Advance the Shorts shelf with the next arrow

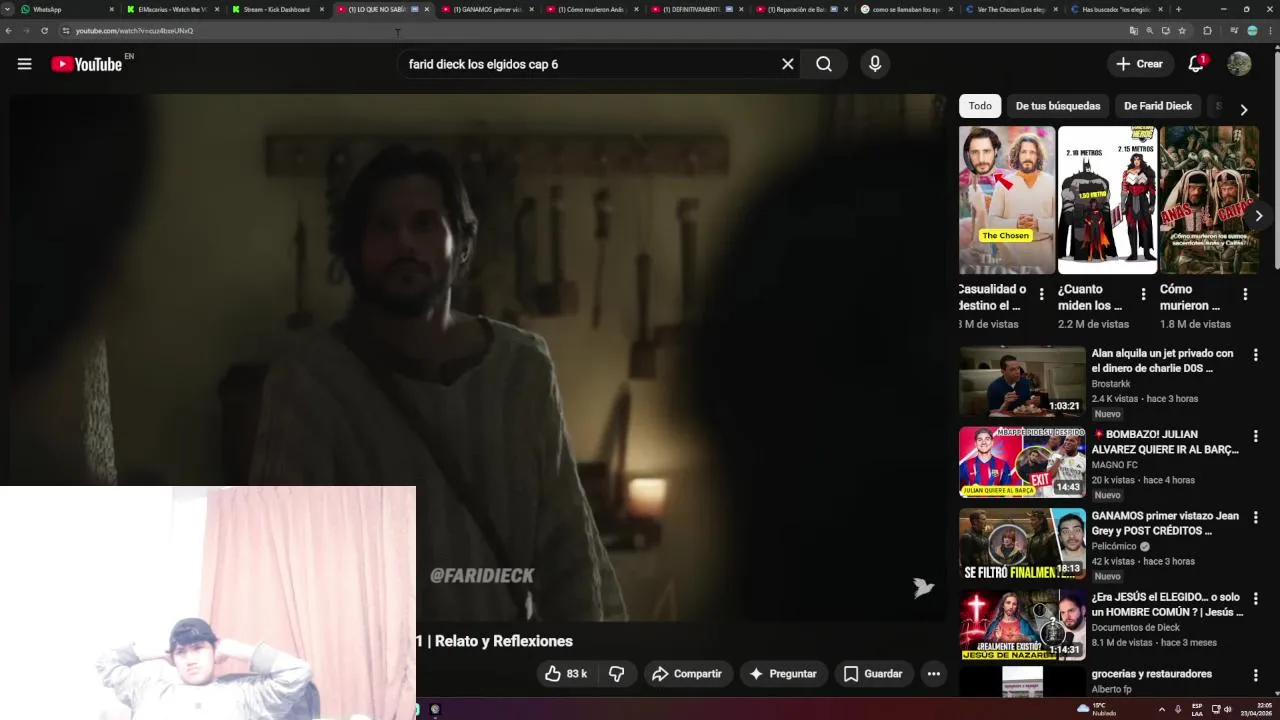(x=1259, y=216)
